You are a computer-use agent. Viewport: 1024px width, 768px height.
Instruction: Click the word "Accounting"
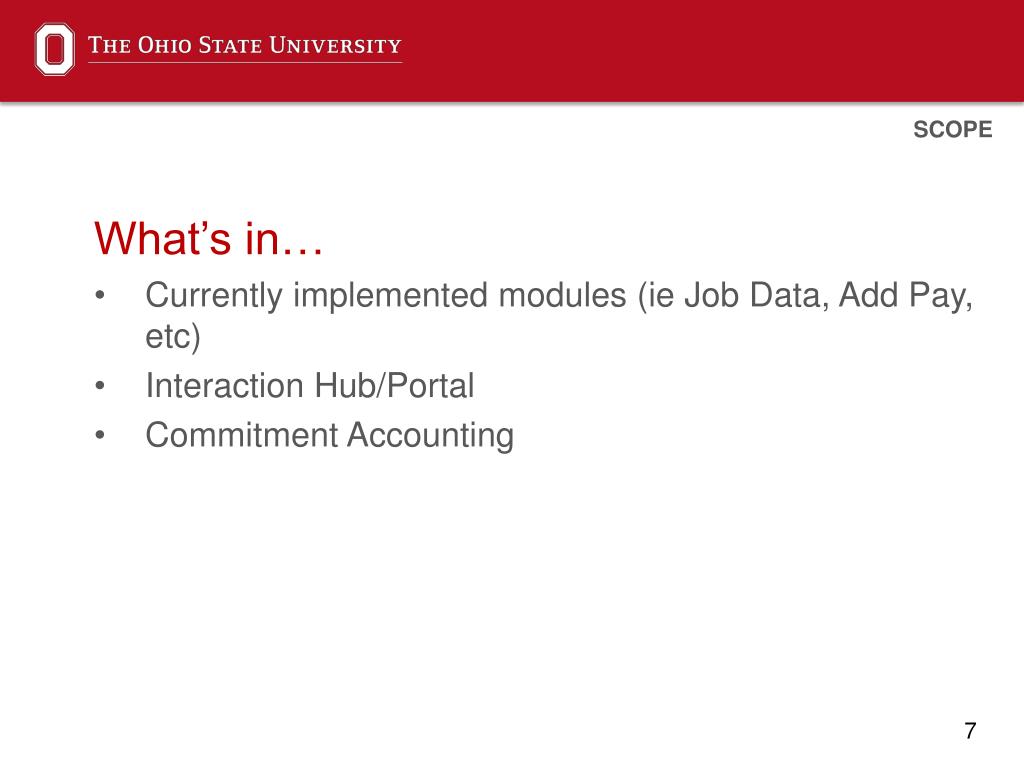point(430,436)
